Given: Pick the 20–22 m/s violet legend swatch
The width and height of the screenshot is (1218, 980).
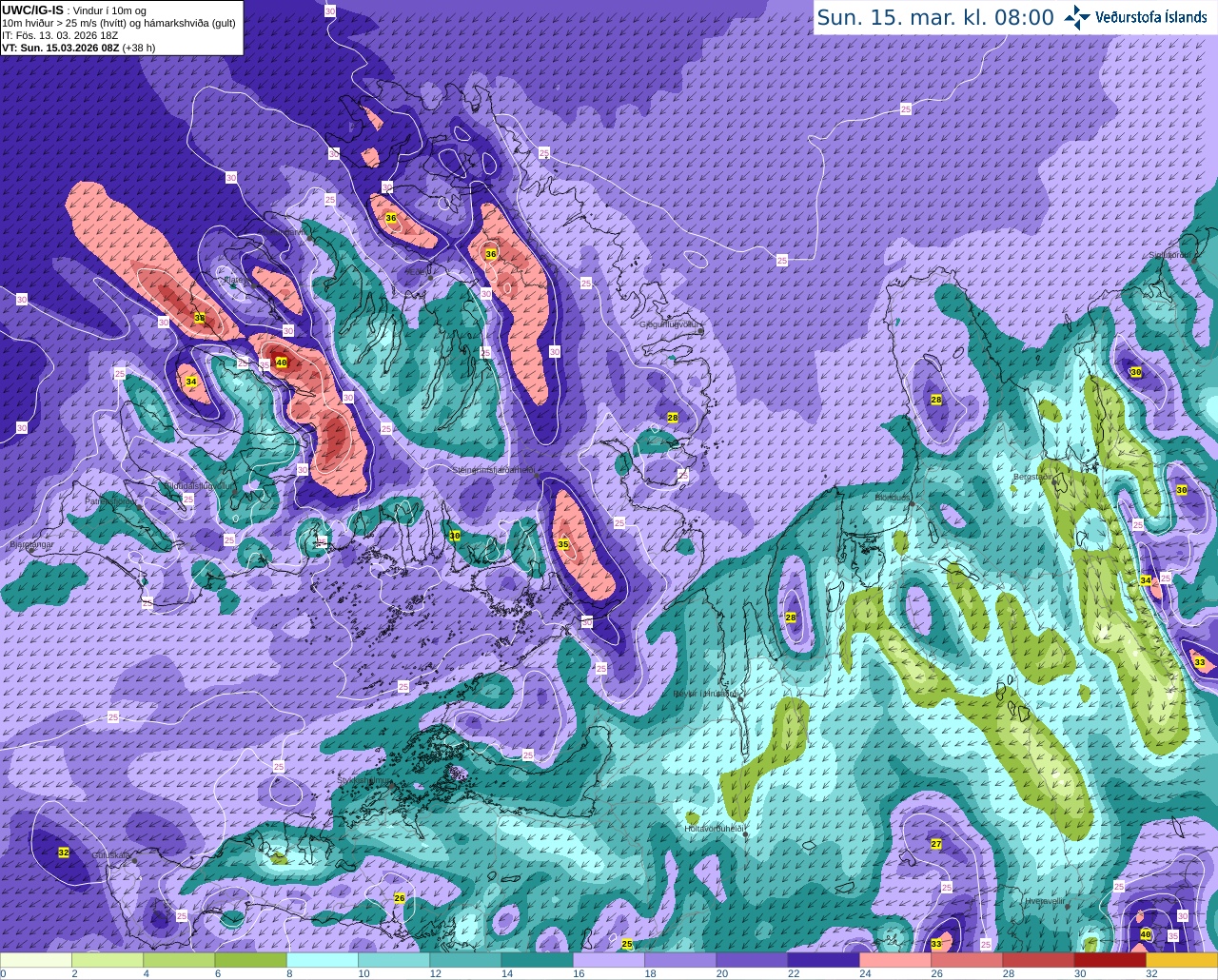Looking at the screenshot, I should [x=752, y=960].
